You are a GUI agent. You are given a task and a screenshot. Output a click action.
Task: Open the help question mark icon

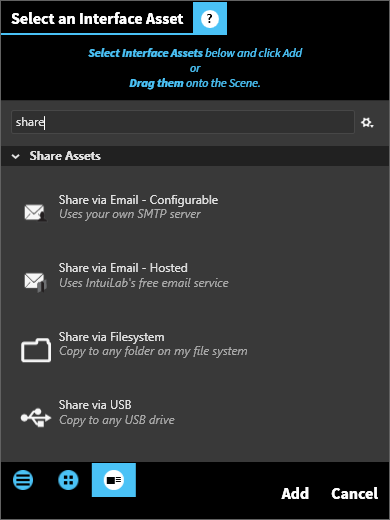pyautogui.click(x=210, y=18)
